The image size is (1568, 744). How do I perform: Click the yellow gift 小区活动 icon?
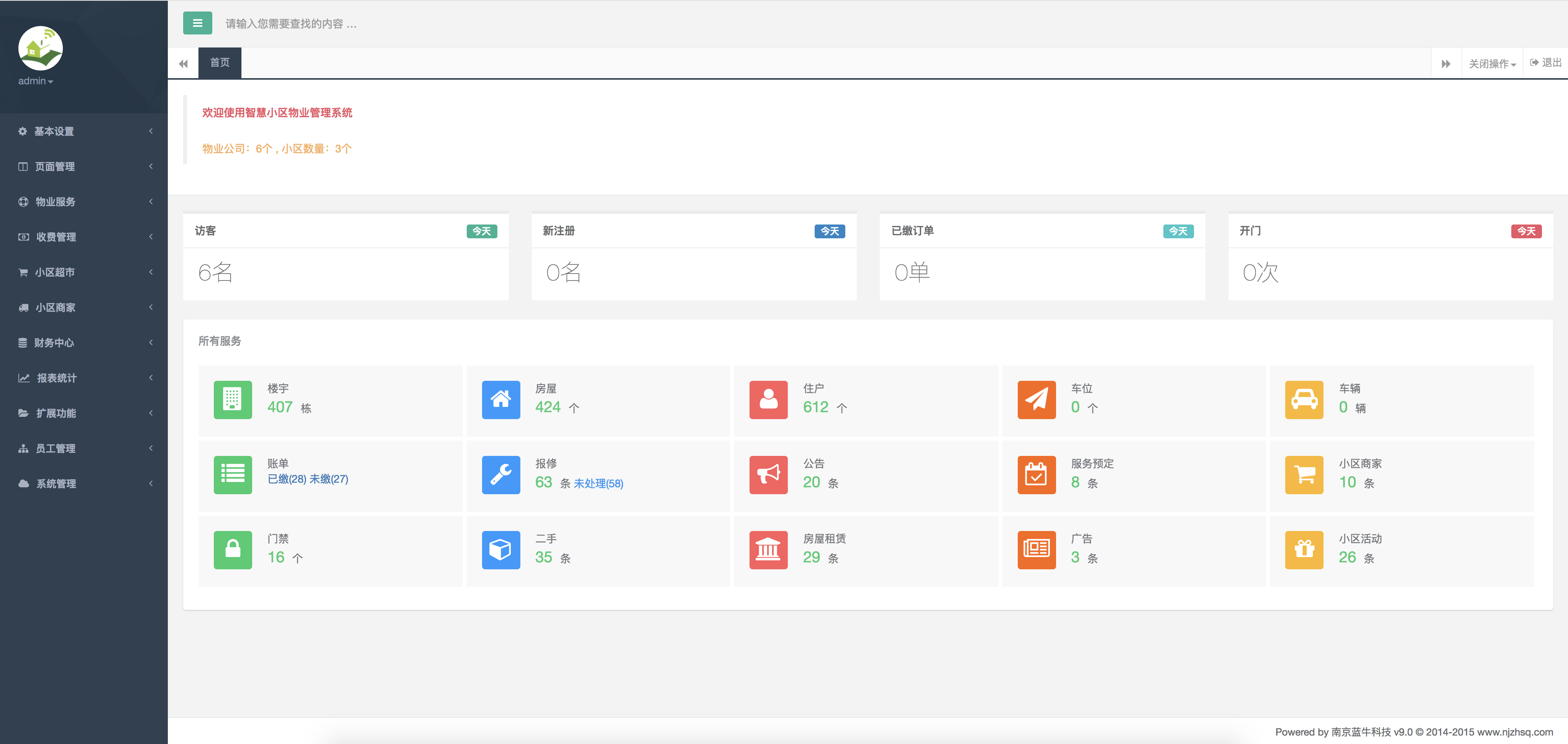click(1304, 550)
